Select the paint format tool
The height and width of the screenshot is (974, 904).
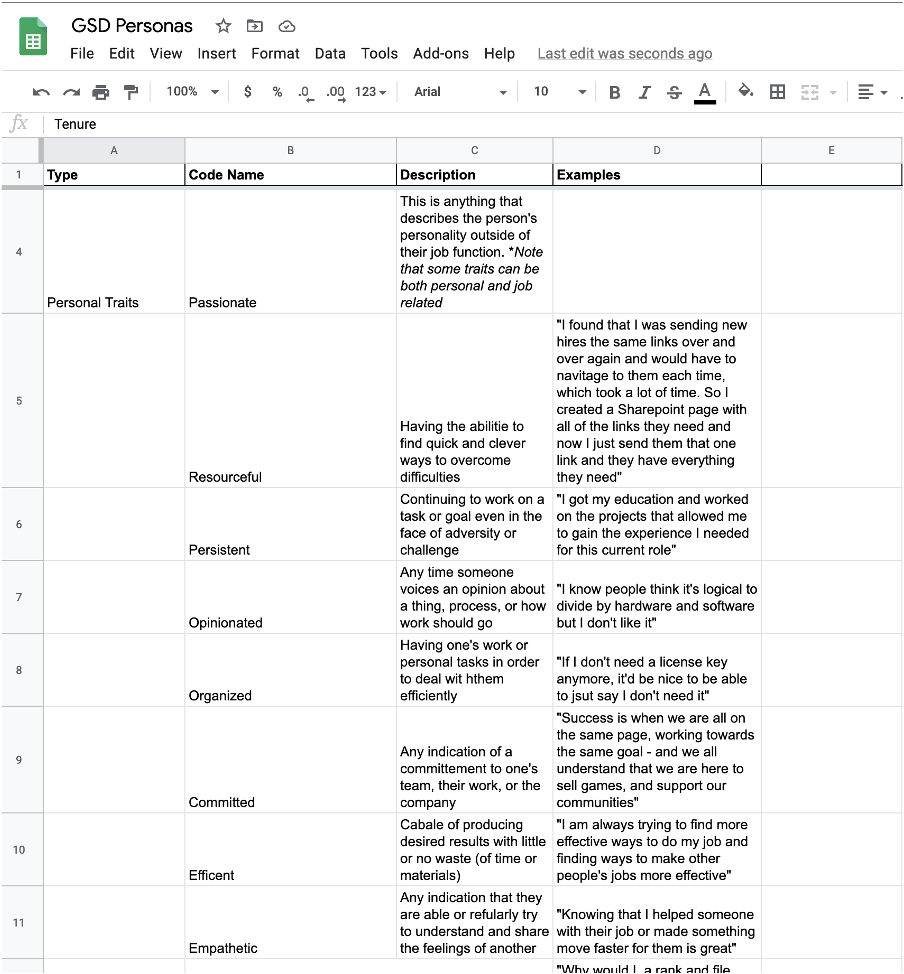click(x=130, y=93)
